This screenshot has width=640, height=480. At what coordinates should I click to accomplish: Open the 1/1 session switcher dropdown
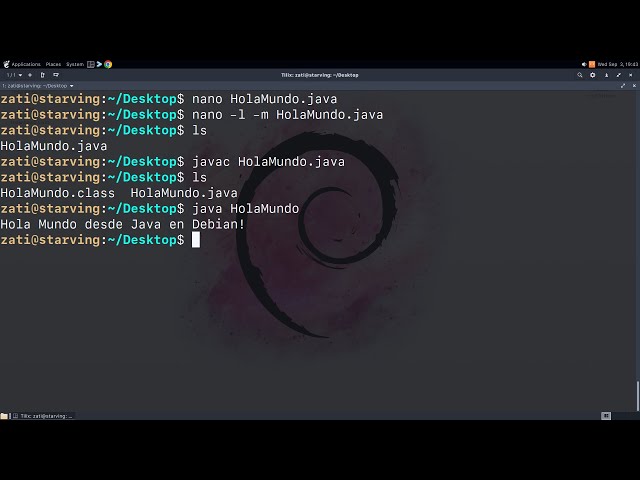pos(14,75)
